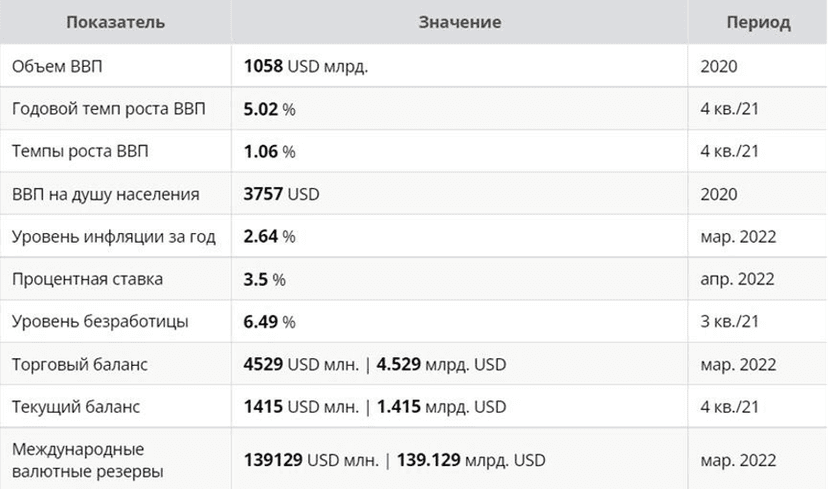The height and width of the screenshot is (489, 828).
Task: Select the 'Текущий баланс' label
Action: (x=76, y=407)
